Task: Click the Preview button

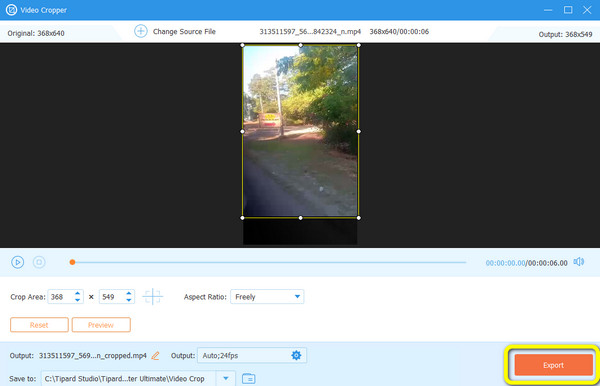Action: pyautogui.click(x=101, y=325)
